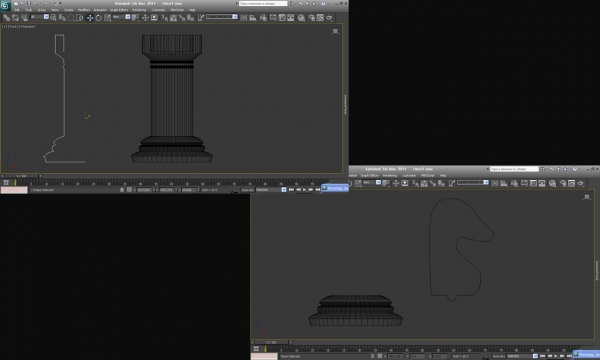The image size is (600, 360).
Task: Toggle Angle Snap in knight window toolbar
Action: 424,184
